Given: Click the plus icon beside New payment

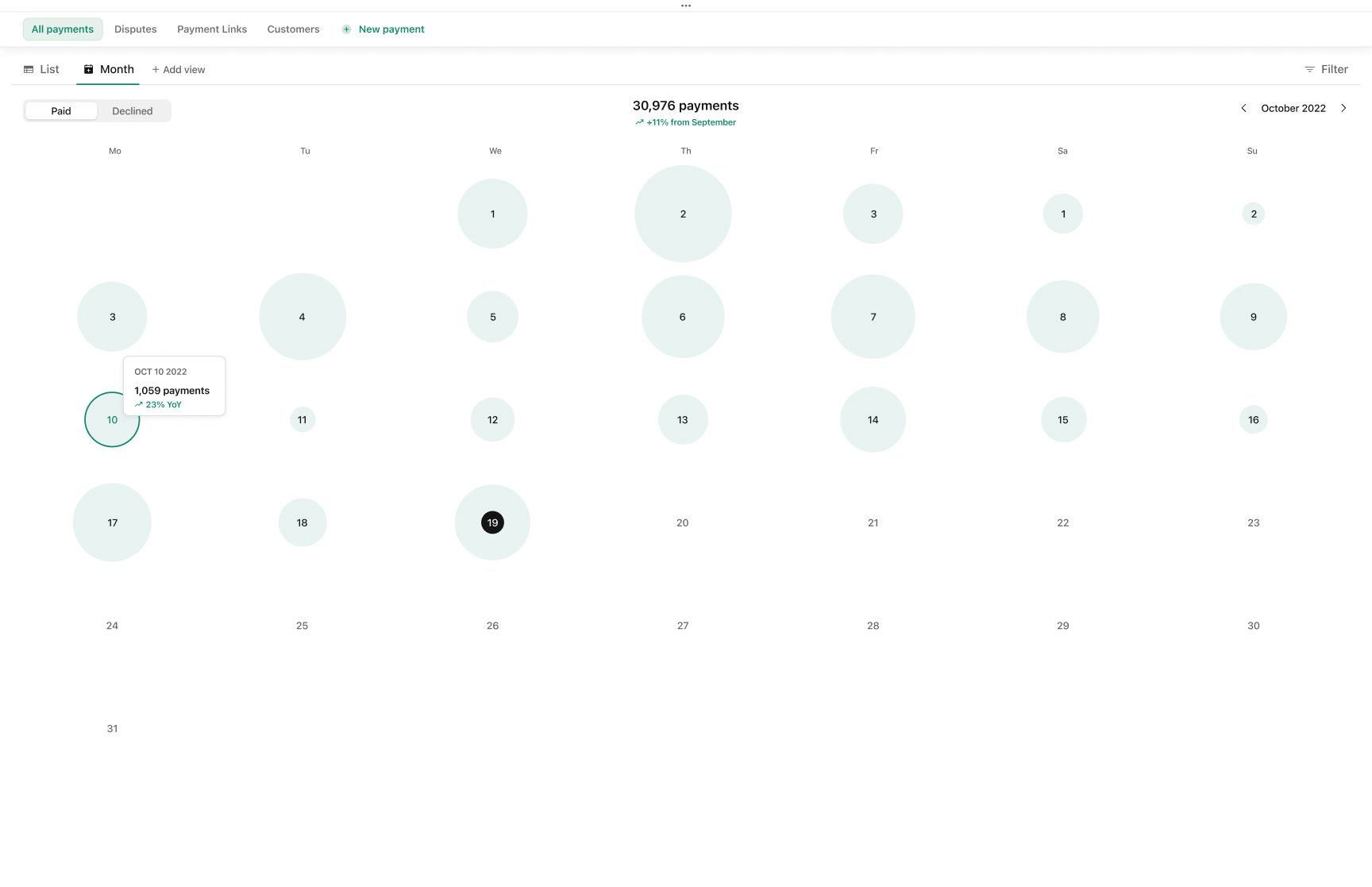Looking at the screenshot, I should pos(346,29).
